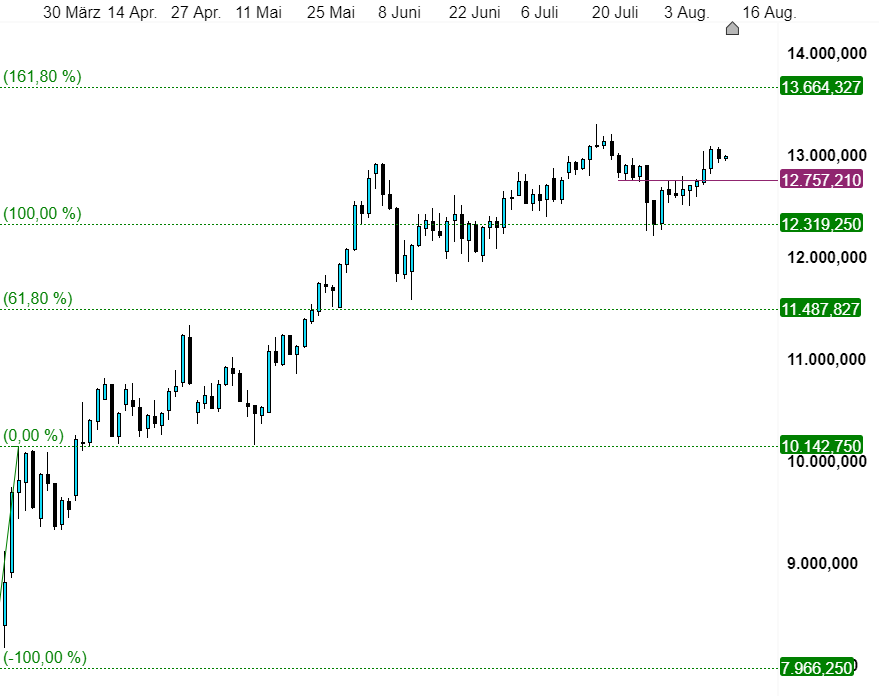The width and height of the screenshot is (879, 698).
Task: Click the 7.966,250 bottom price label
Action: click(817, 667)
